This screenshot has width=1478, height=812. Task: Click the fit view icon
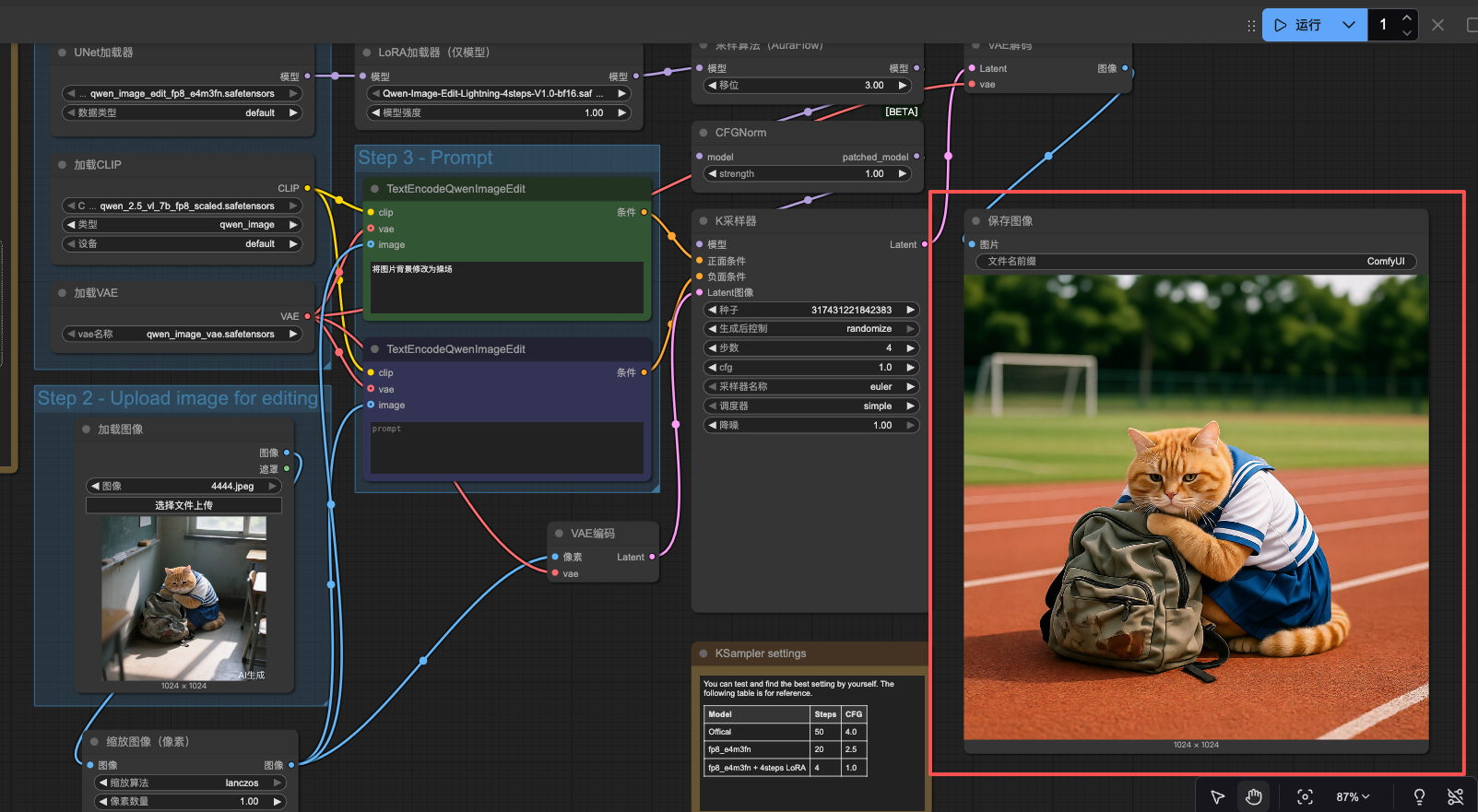[x=1305, y=796]
